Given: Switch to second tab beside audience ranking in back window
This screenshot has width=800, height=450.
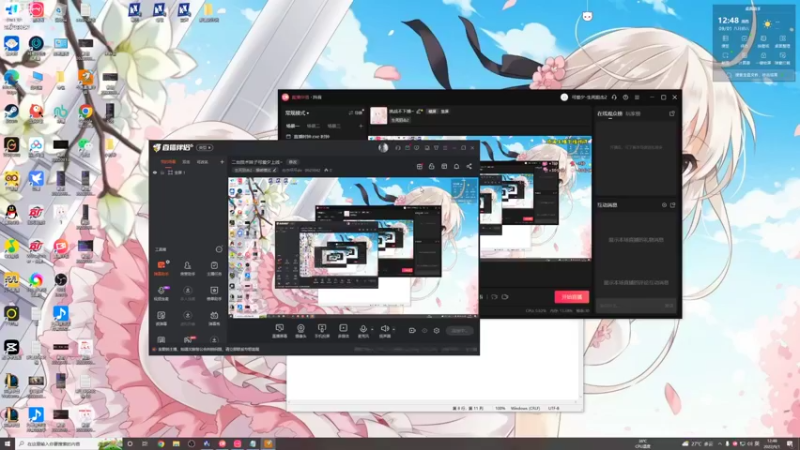Looking at the screenshot, I should pyautogui.click(x=633, y=113).
